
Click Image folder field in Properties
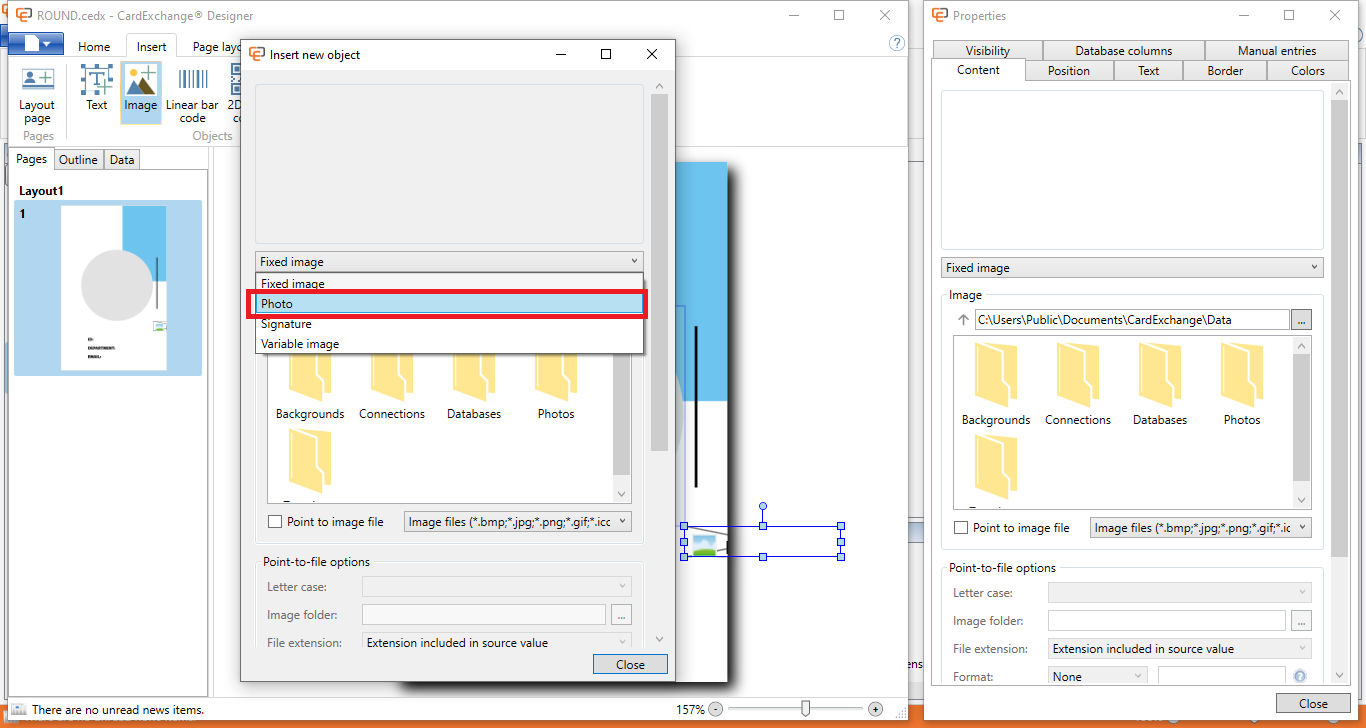tap(1167, 621)
